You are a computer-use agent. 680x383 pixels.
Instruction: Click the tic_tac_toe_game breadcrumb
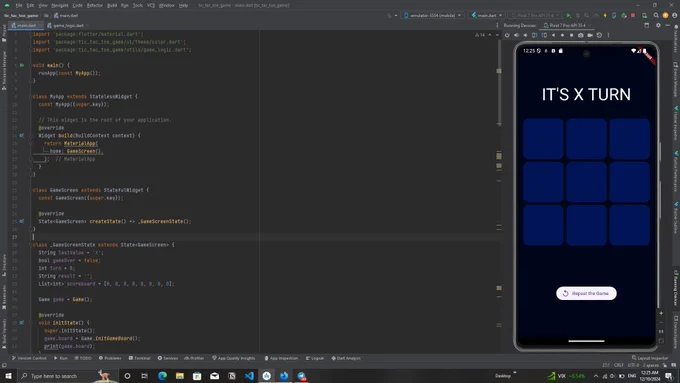(21, 15)
